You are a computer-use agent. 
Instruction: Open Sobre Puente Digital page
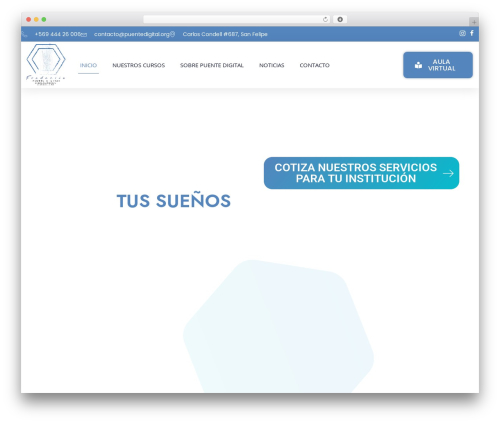pyautogui.click(x=212, y=65)
